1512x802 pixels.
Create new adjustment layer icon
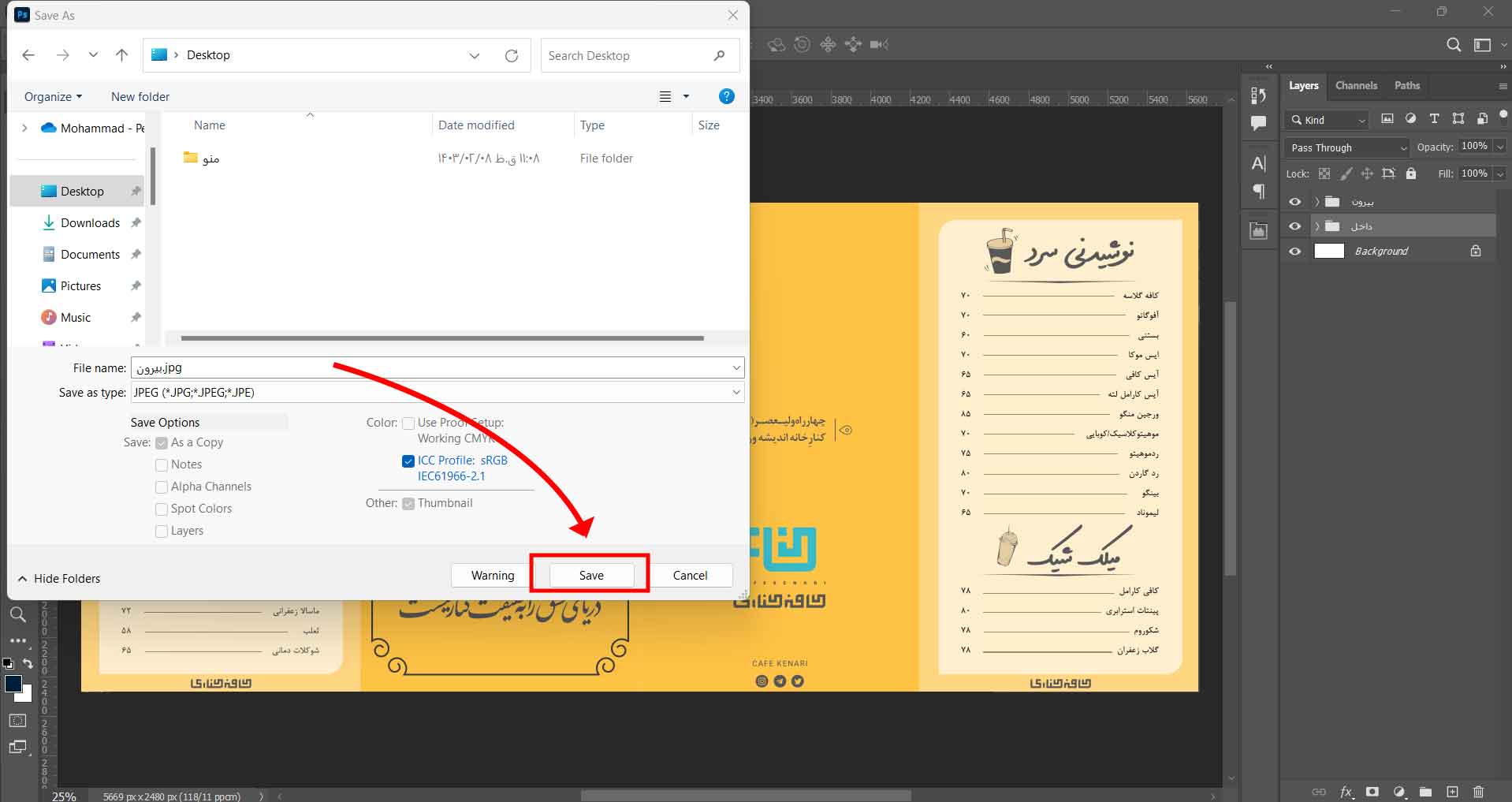pyautogui.click(x=1399, y=792)
